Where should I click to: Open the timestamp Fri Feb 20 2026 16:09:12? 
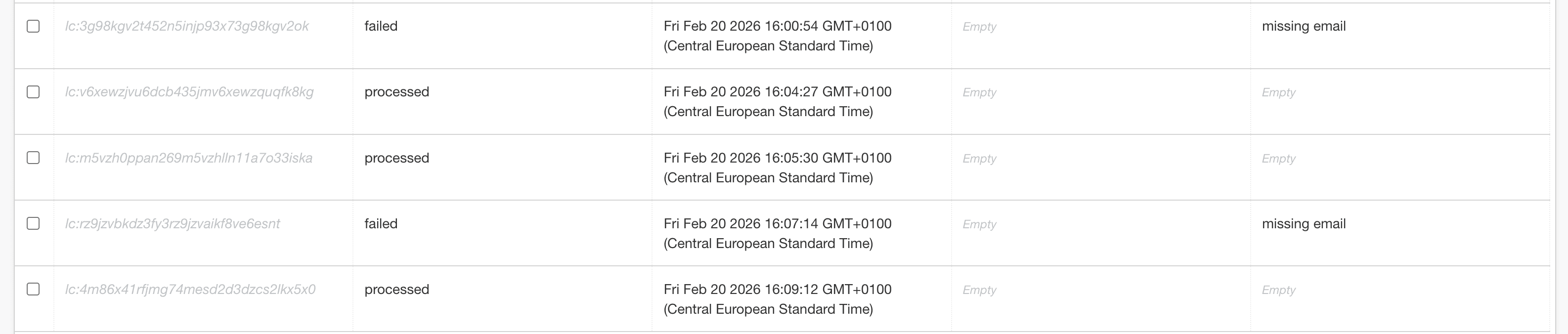pyautogui.click(x=777, y=299)
